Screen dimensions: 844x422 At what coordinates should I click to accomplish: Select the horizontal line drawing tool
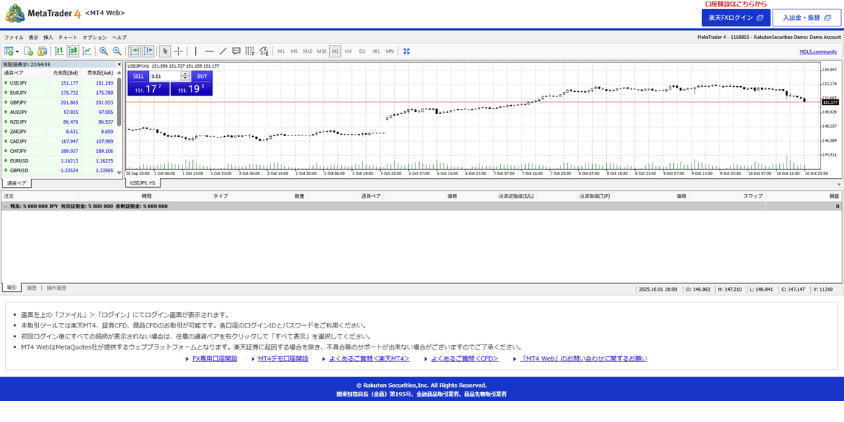(209, 51)
